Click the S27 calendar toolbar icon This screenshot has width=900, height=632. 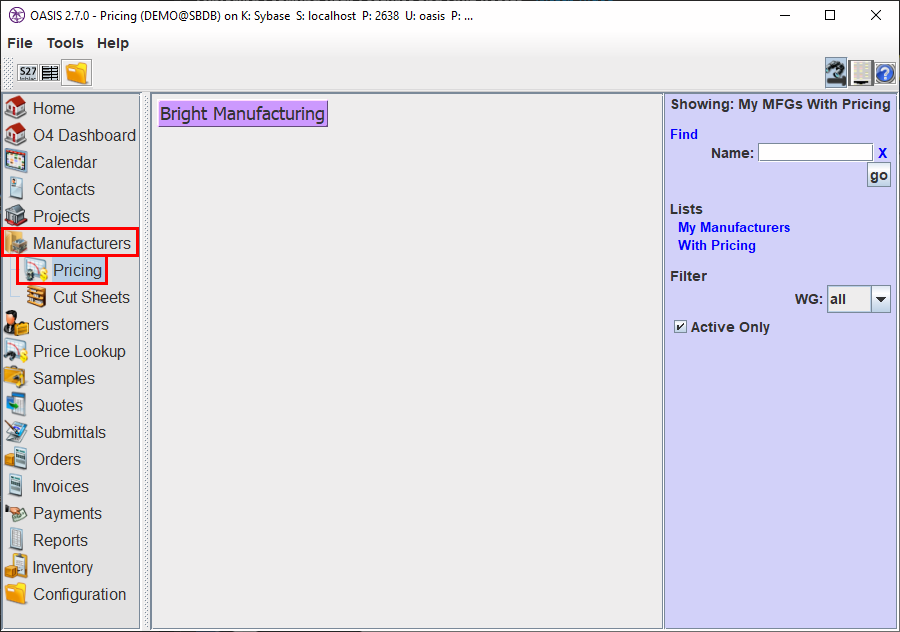click(28, 73)
